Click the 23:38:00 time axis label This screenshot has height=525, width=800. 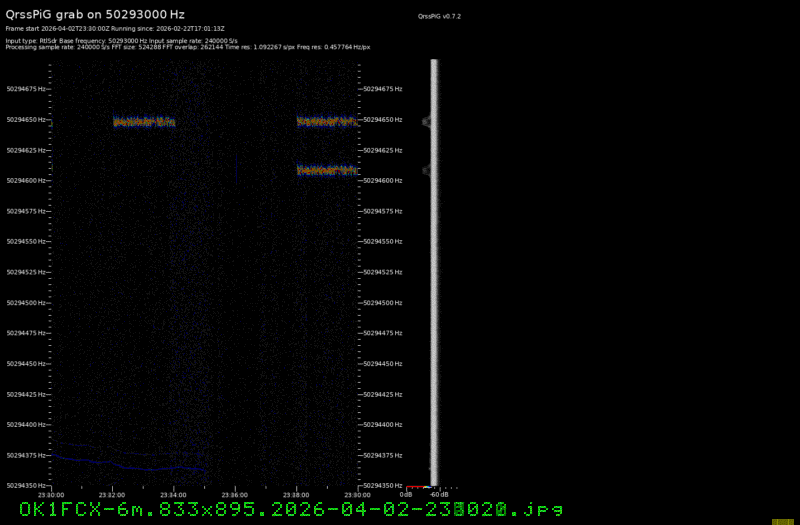pos(296,495)
